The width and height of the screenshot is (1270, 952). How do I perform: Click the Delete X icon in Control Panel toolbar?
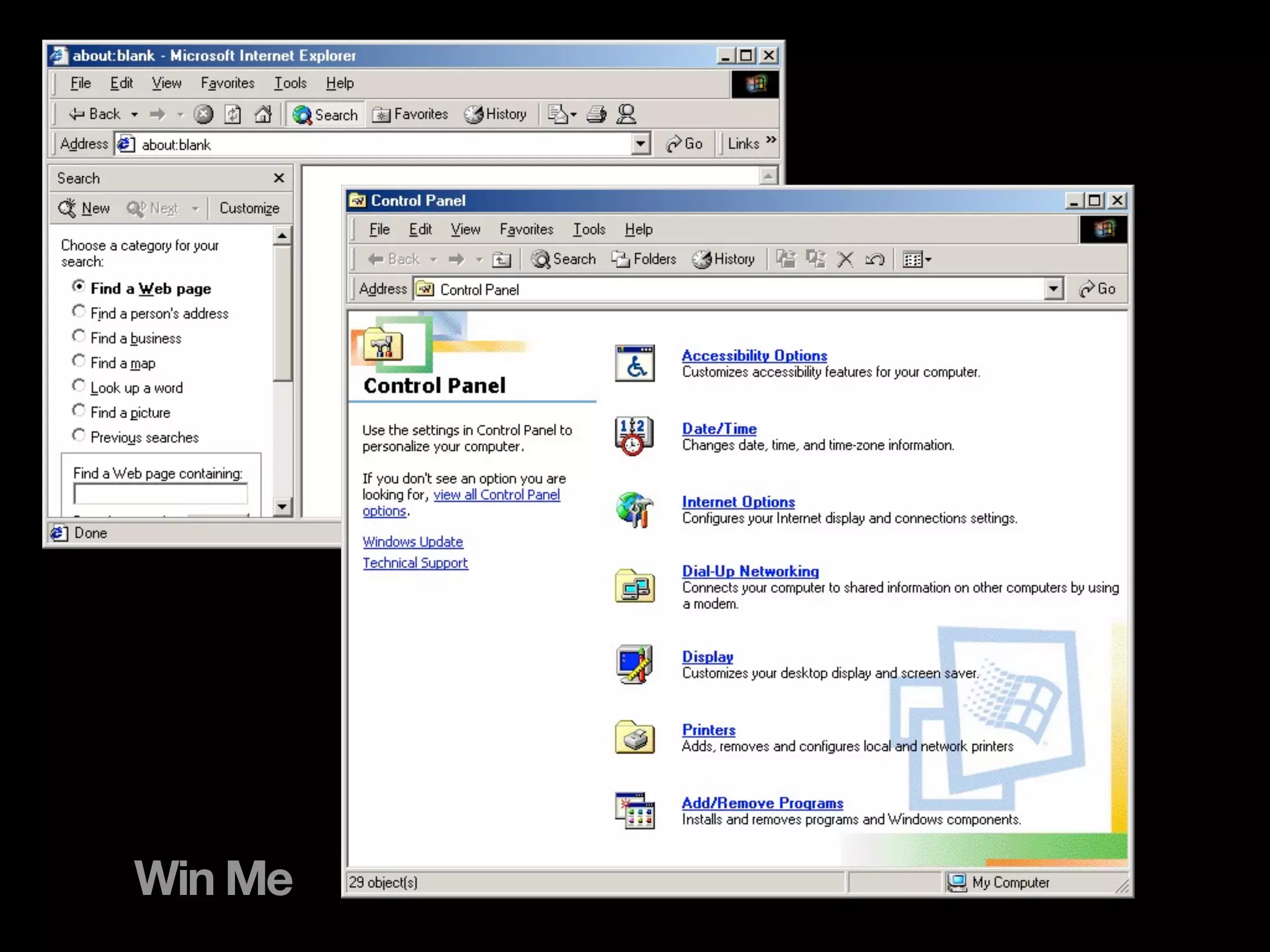[845, 259]
